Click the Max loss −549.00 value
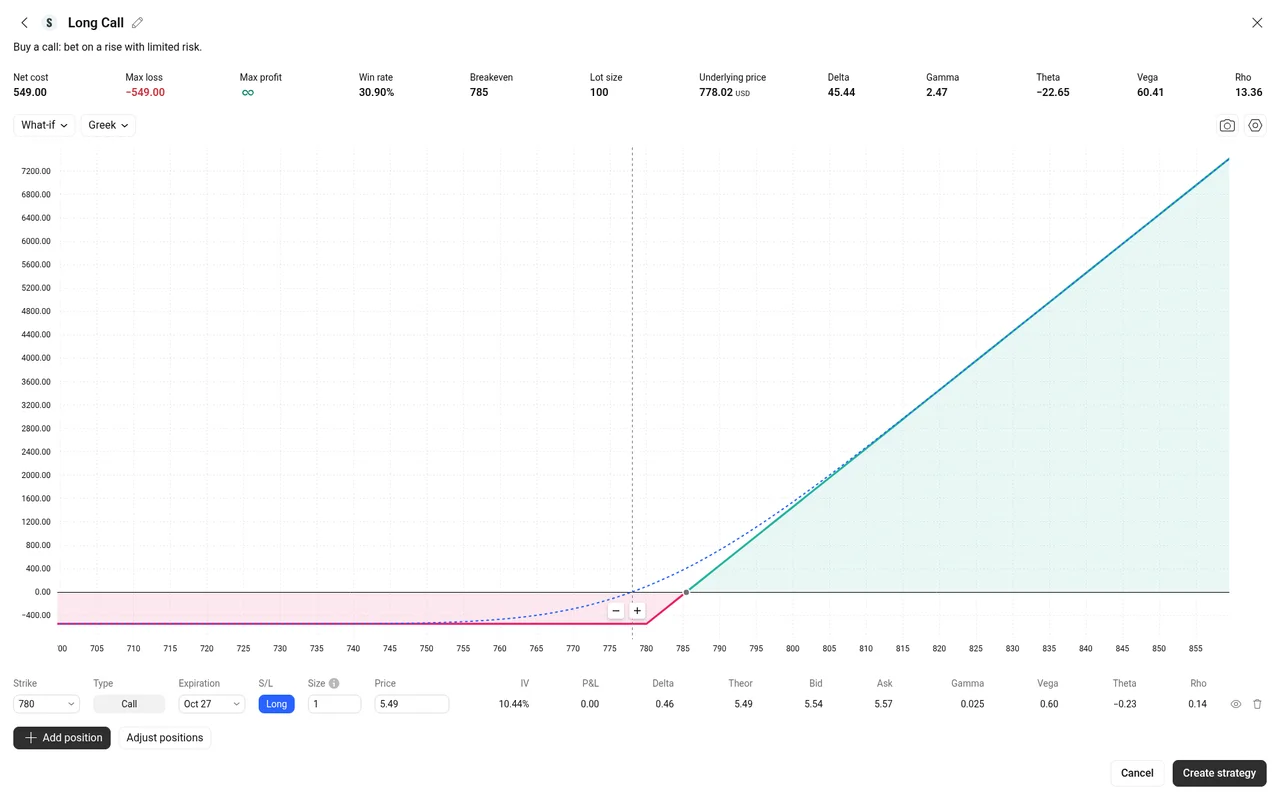The image size is (1280, 800). (x=145, y=92)
